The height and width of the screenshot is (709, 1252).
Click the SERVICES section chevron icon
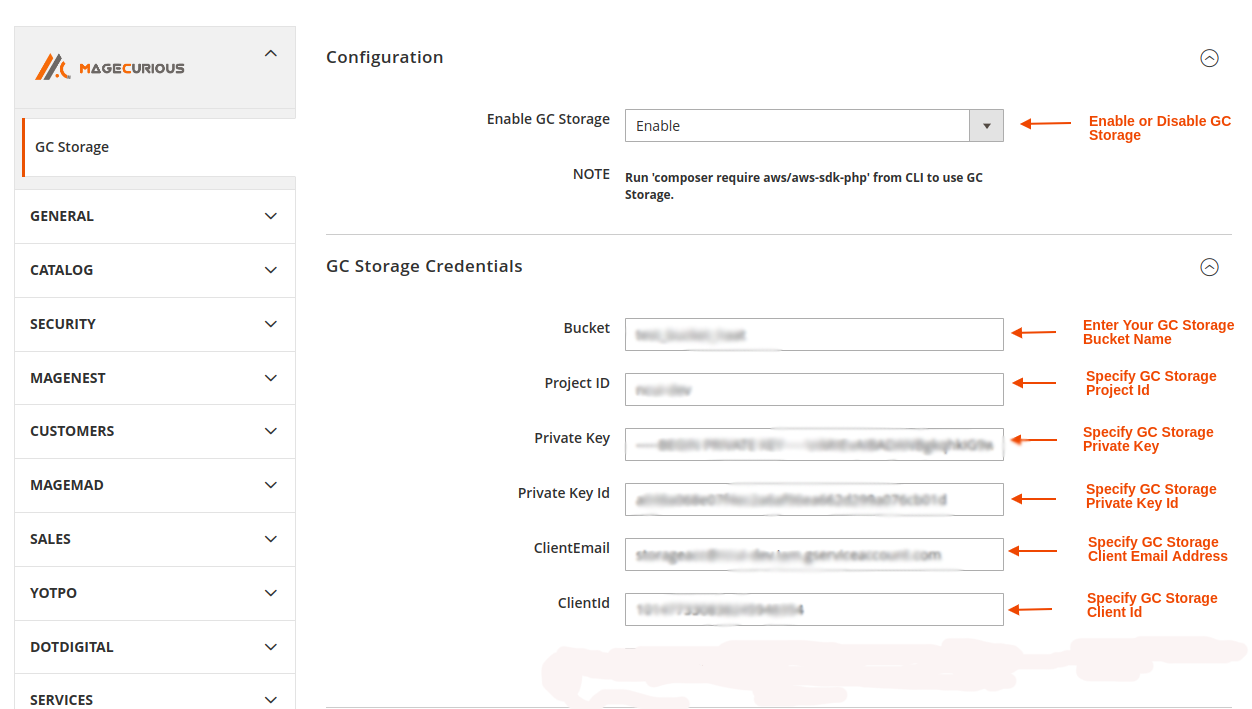(x=270, y=699)
